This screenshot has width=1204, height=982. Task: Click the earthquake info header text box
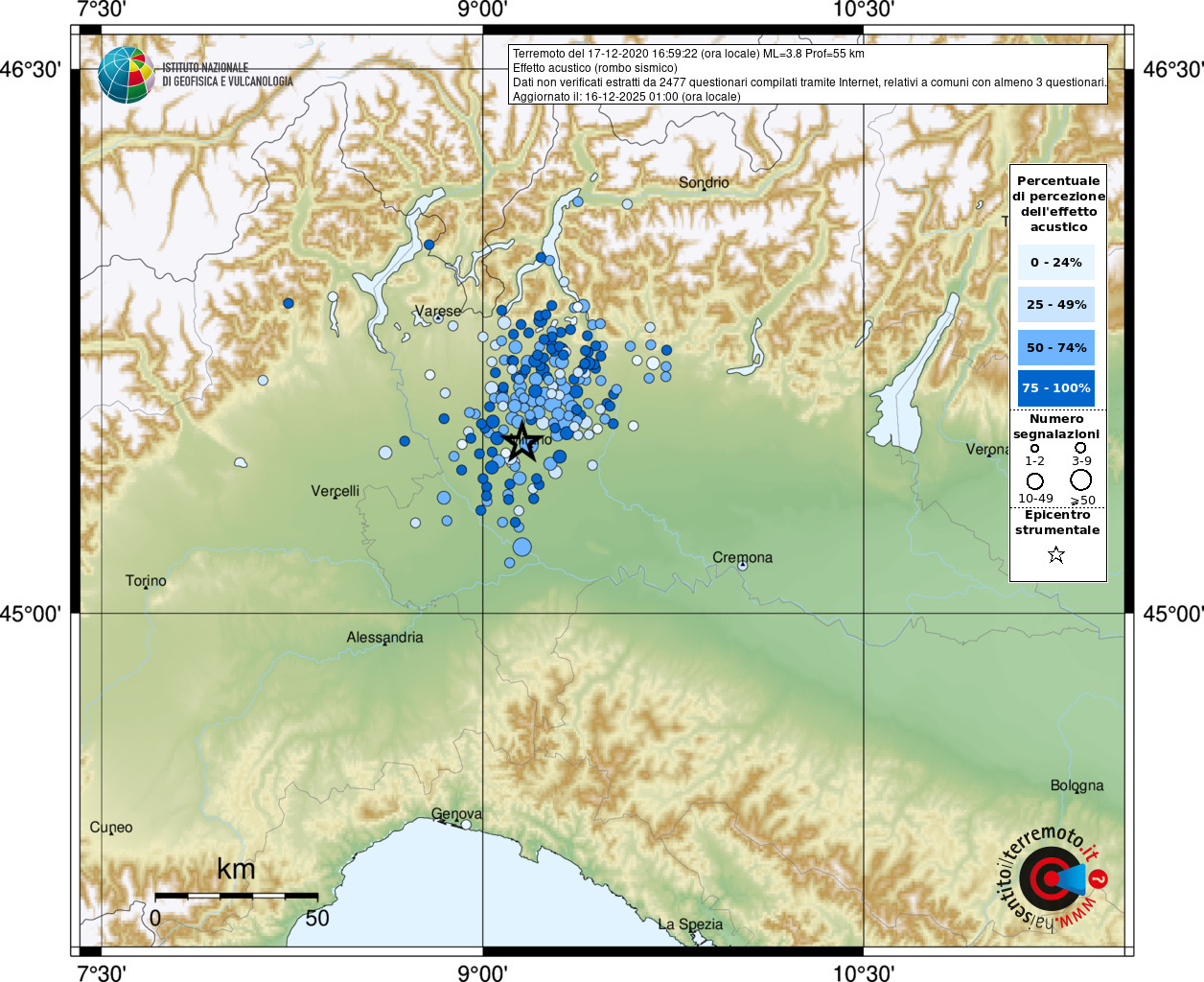tap(808, 75)
